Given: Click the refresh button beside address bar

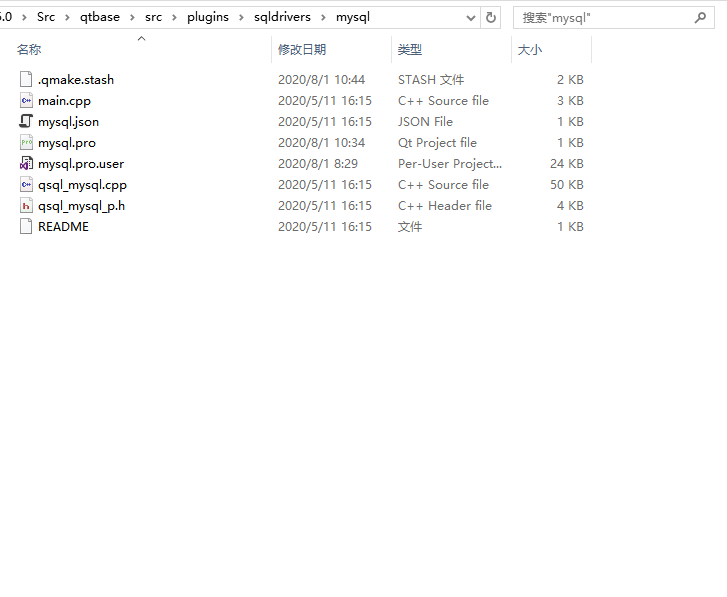Looking at the screenshot, I should [x=491, y=18].
